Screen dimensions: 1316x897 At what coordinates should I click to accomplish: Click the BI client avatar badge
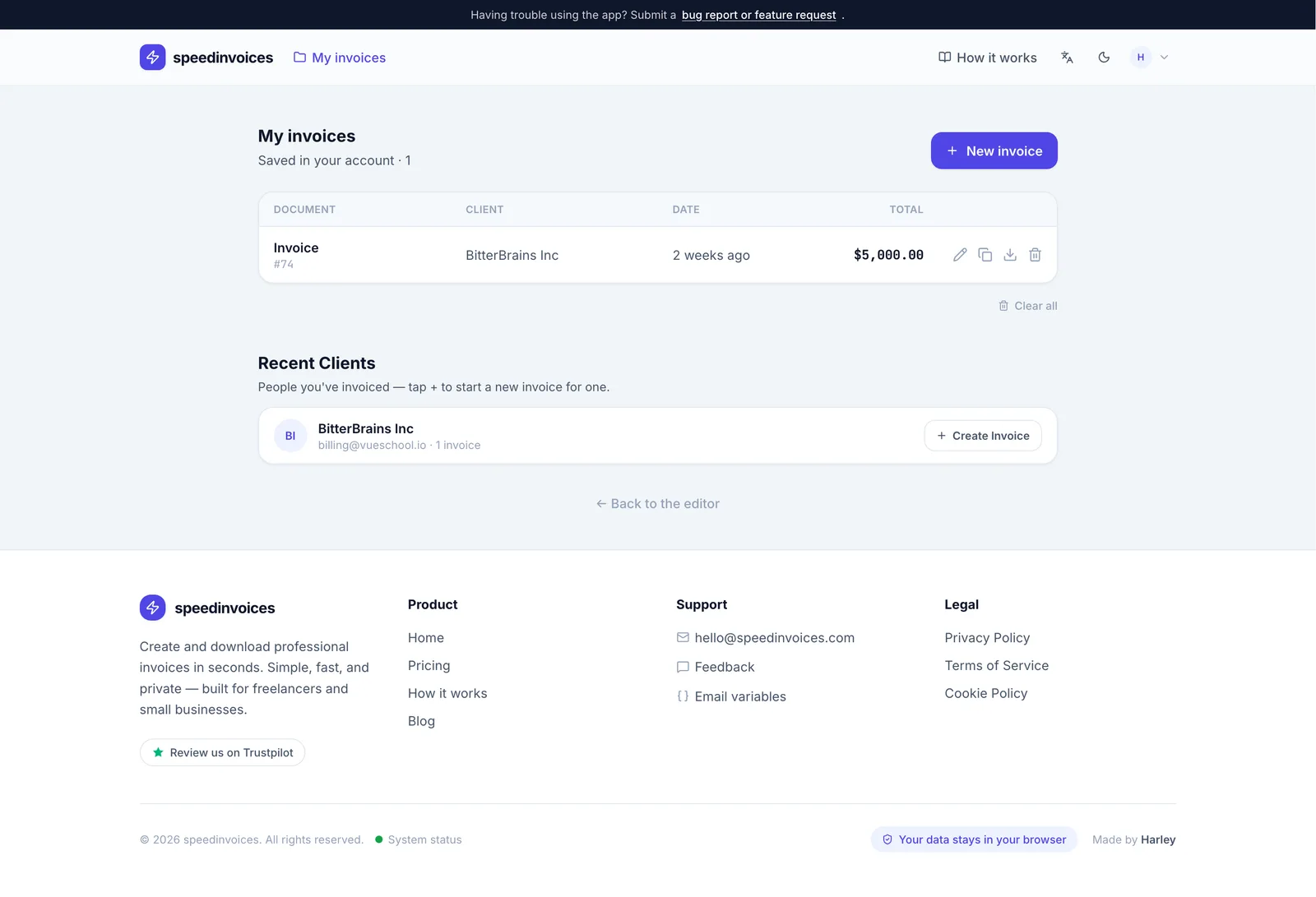pyautogui.click(x=290, y=436)
